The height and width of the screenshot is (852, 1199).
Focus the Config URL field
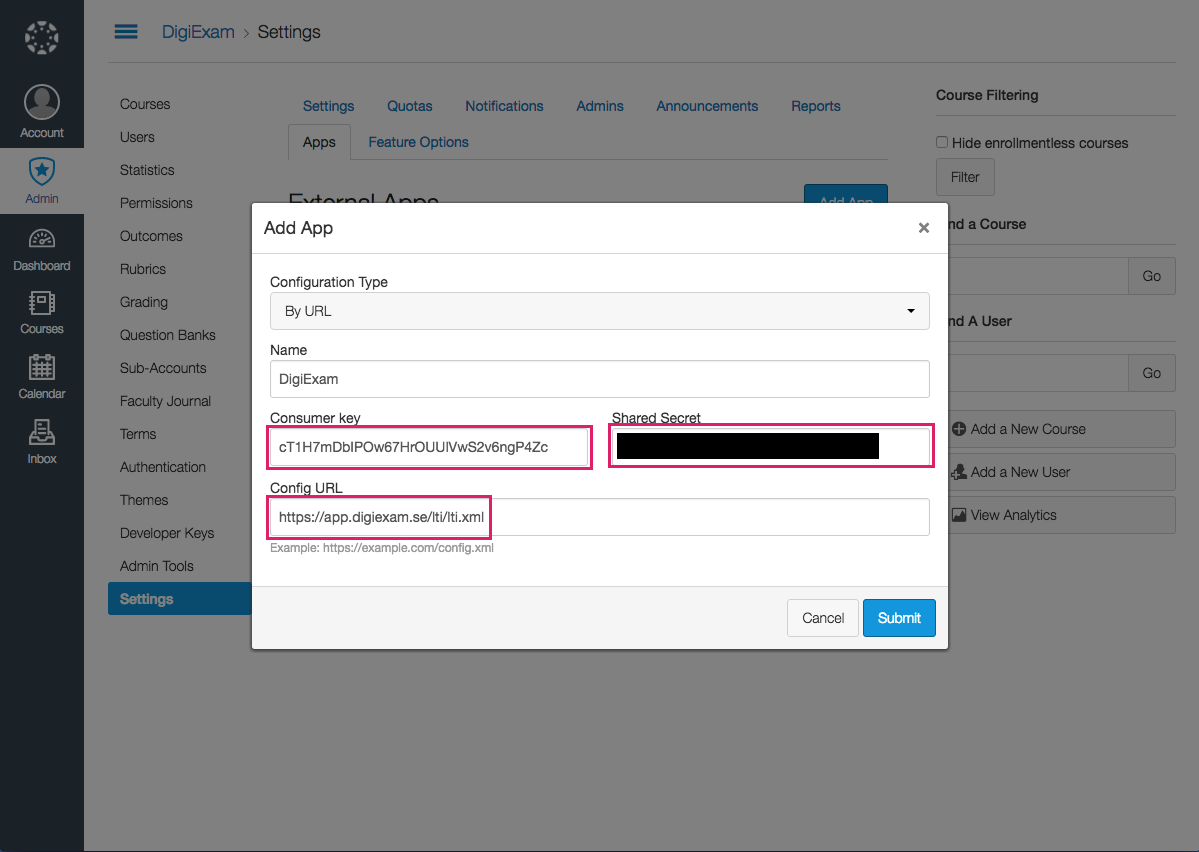point(600,517)
